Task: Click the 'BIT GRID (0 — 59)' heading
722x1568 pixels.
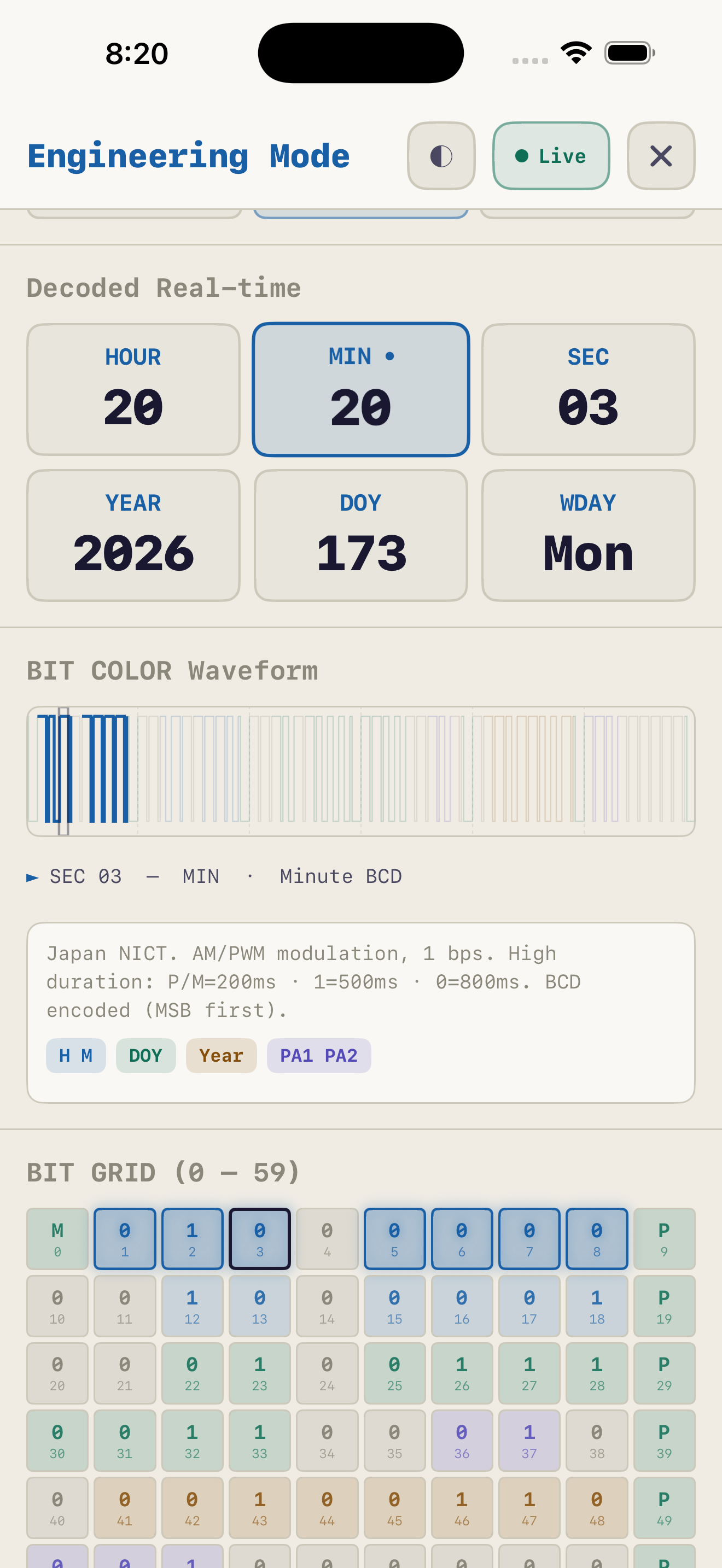Action: pos(164,1172)
